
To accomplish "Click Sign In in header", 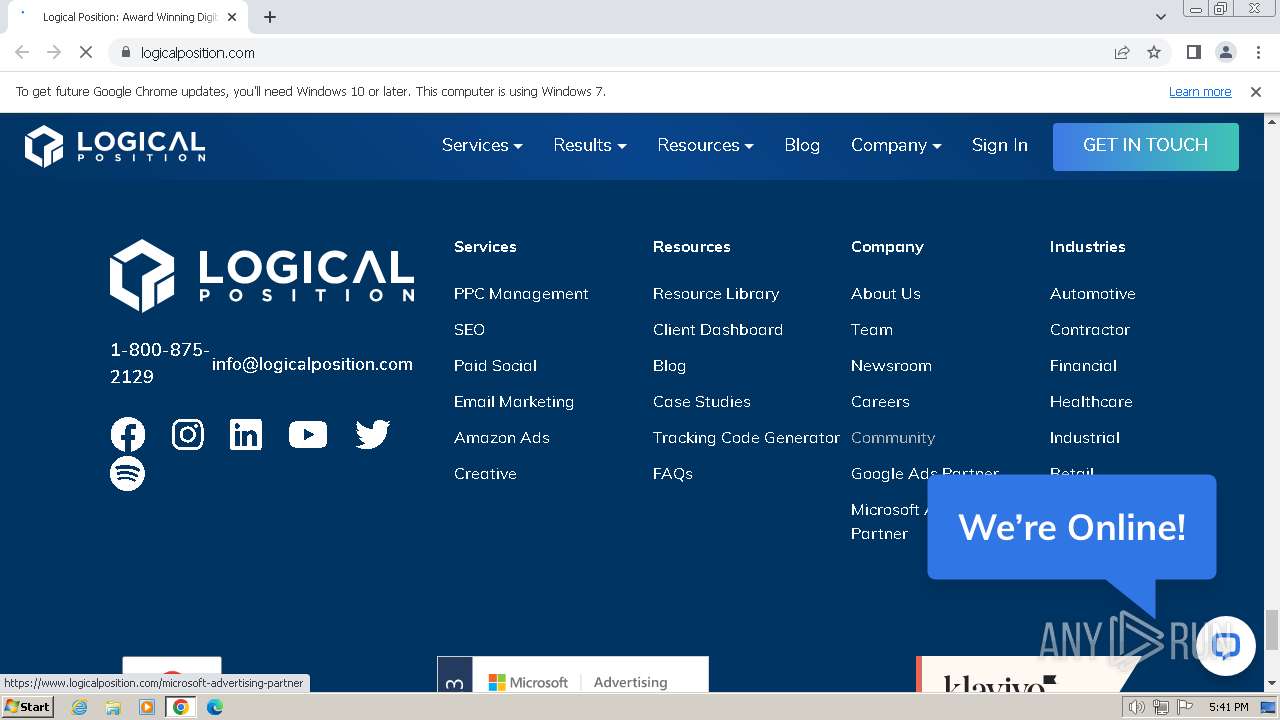I will click(x=1000, y=146).
